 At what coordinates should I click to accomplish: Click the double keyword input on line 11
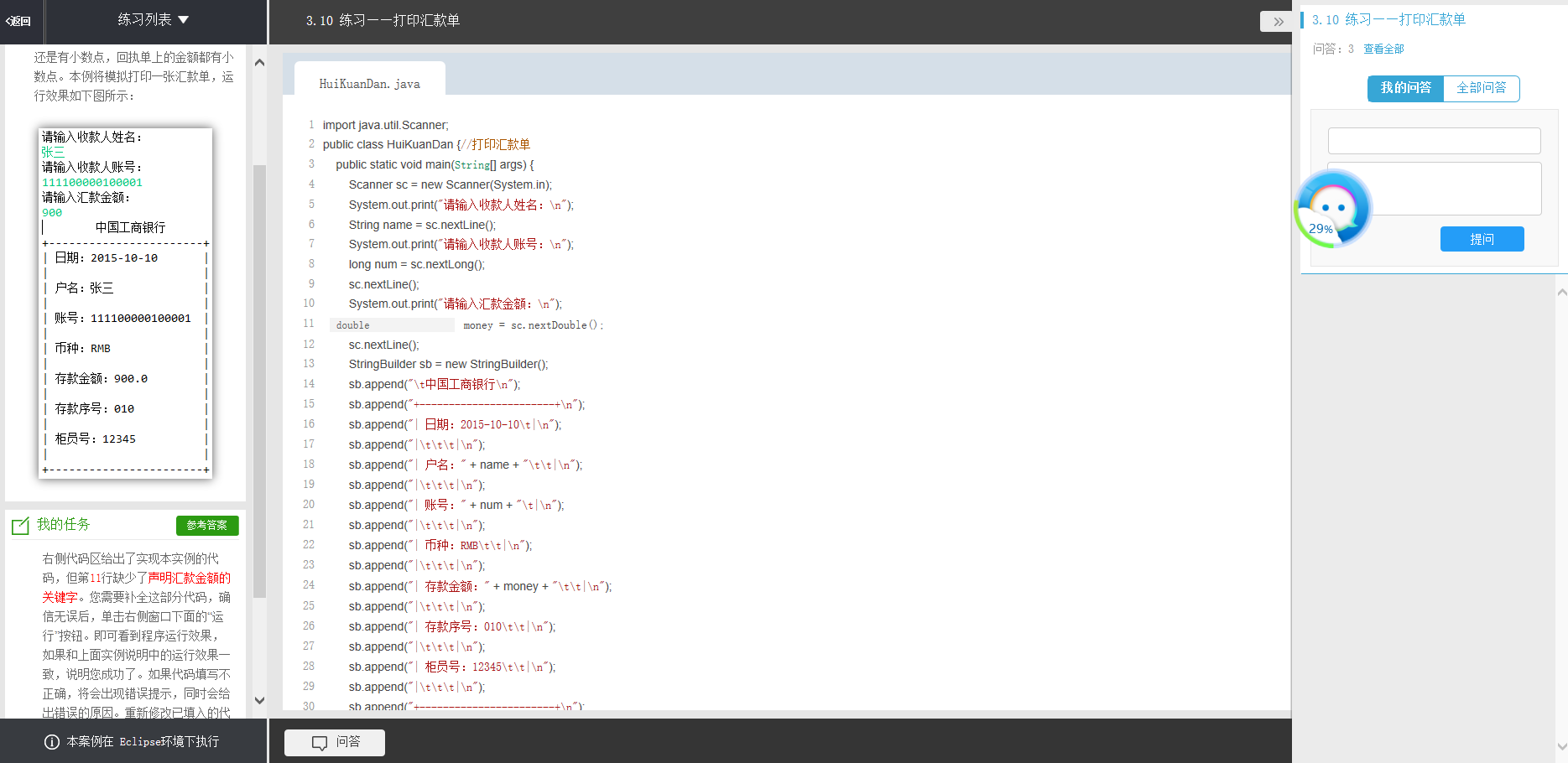392,325
